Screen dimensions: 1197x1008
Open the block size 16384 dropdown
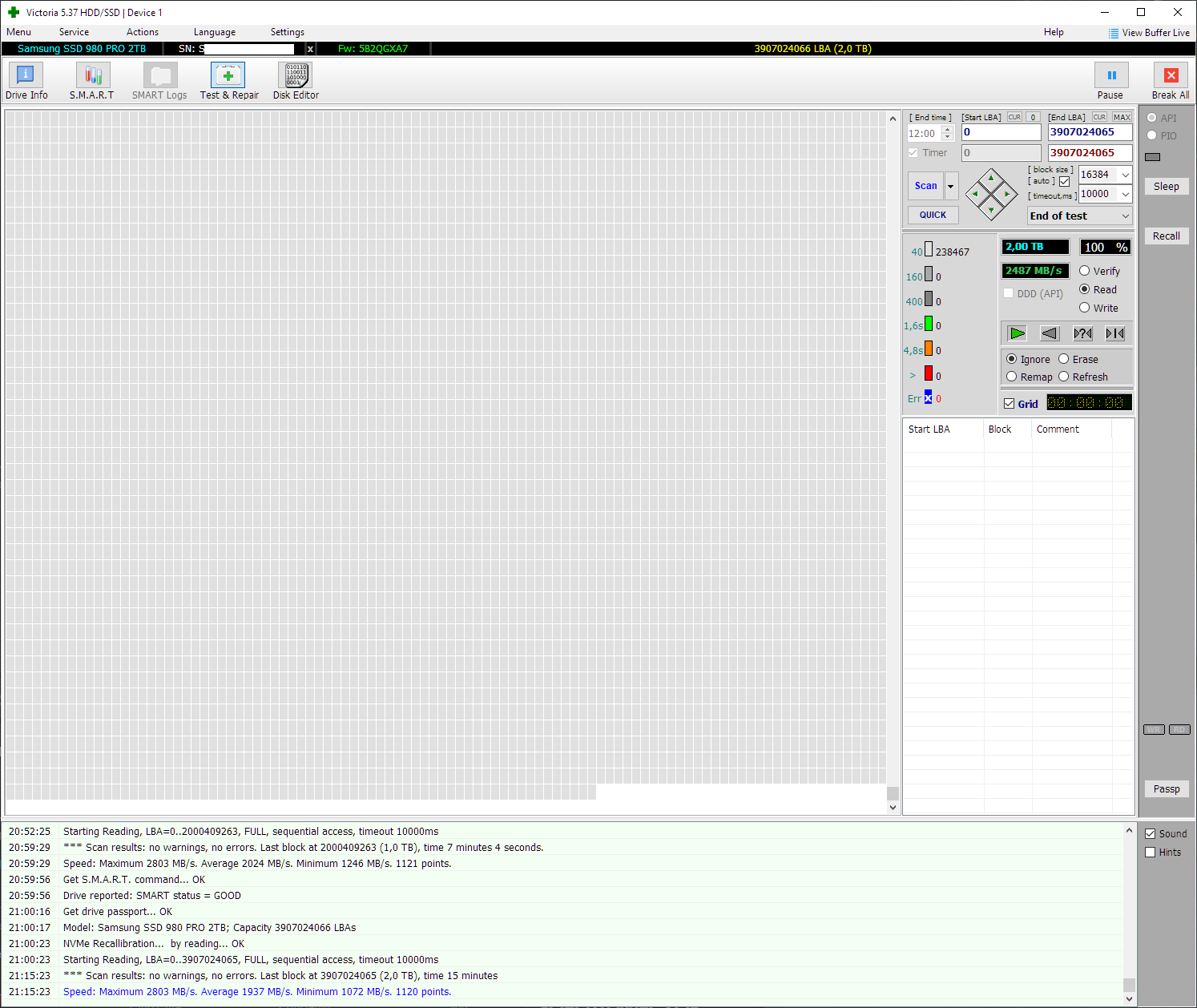click(x=1125, y=175)
